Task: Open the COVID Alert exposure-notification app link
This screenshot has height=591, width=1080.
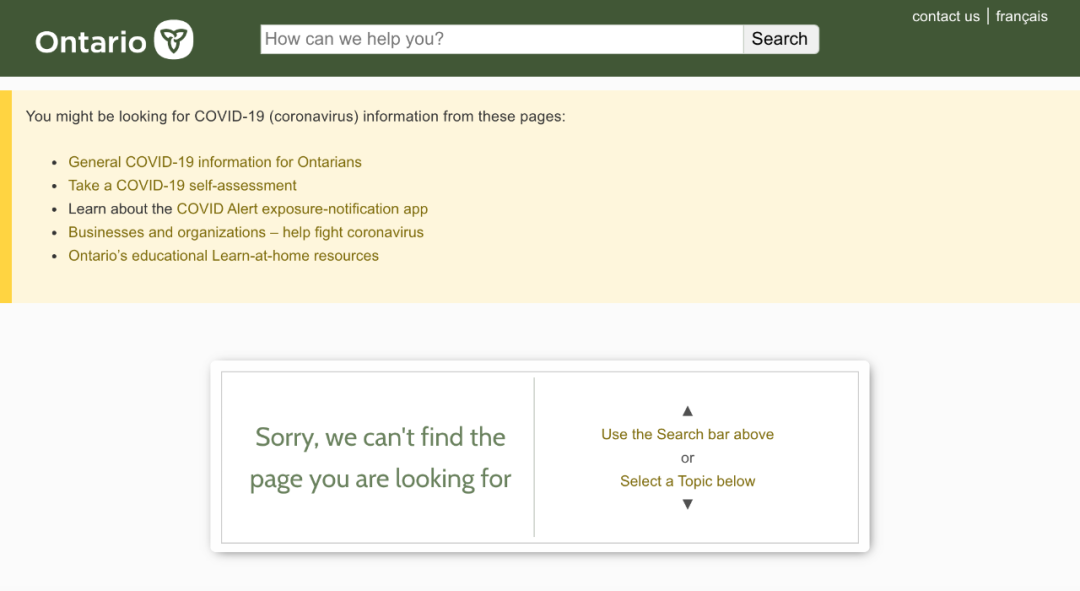Action: pyautogui.click(x=302, y=209)
